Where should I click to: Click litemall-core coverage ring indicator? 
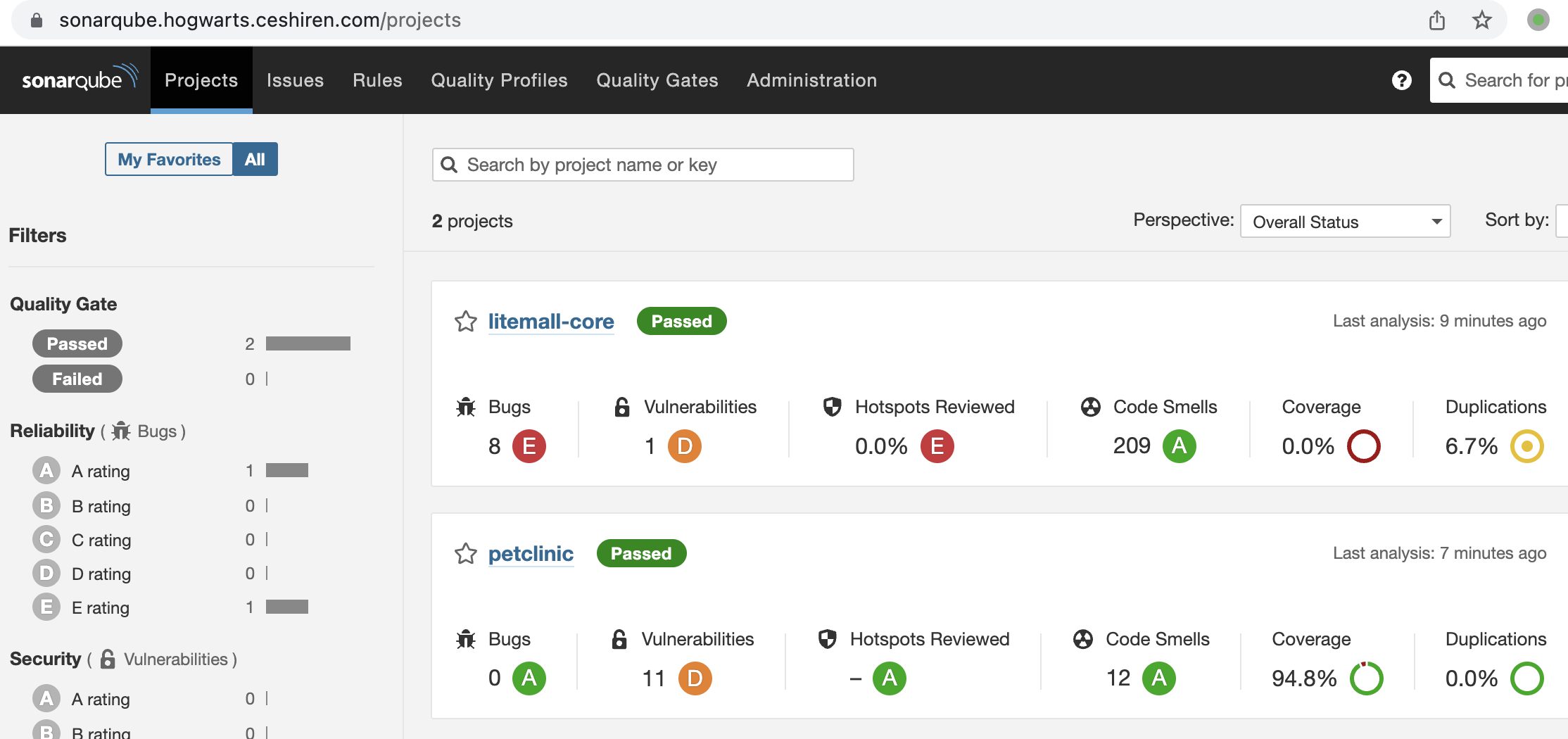pyautogui.click(x=1364, y=446)
